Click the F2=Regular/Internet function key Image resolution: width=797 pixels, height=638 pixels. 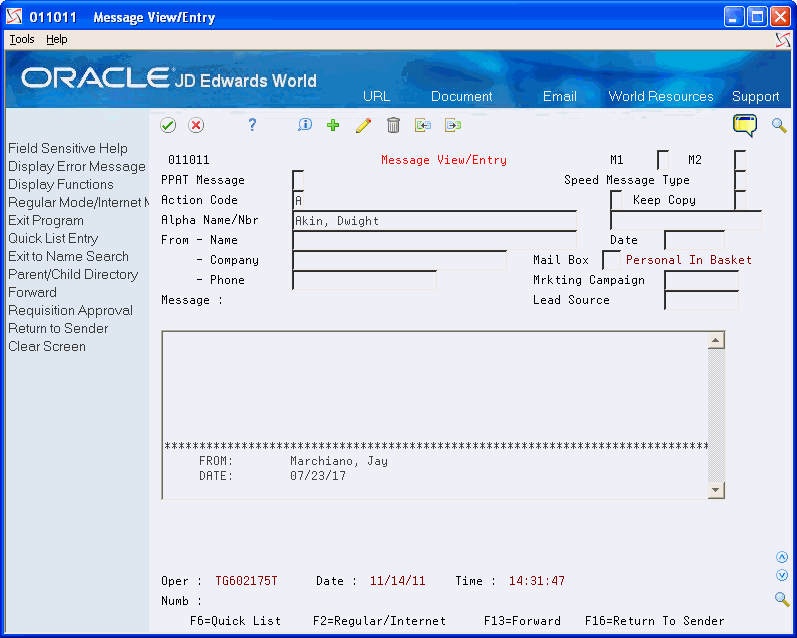pos(379,621)
